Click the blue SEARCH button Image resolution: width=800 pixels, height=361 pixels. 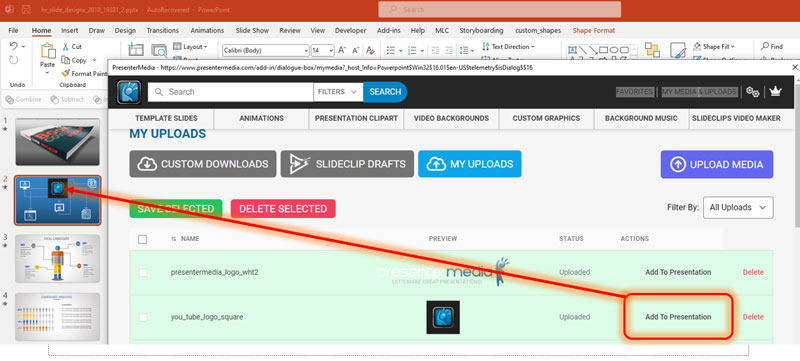click(x=385, y=92)
